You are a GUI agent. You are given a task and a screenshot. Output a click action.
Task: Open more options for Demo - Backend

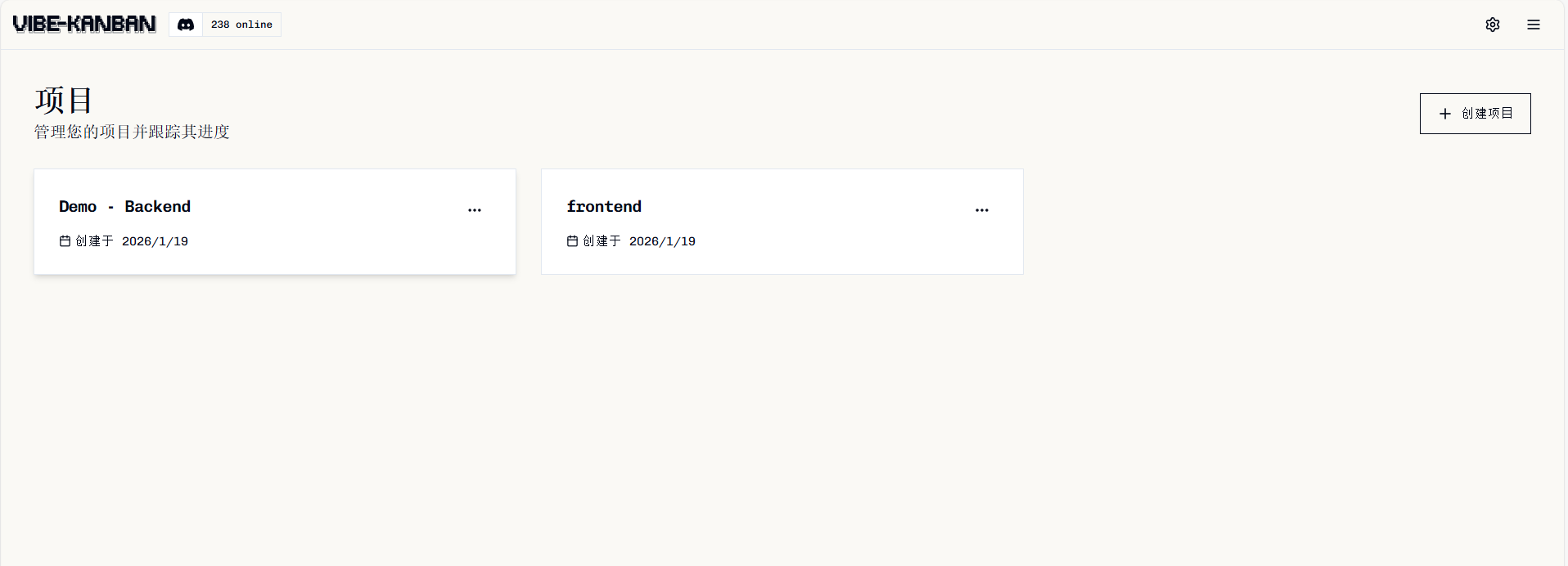[475, 210]
